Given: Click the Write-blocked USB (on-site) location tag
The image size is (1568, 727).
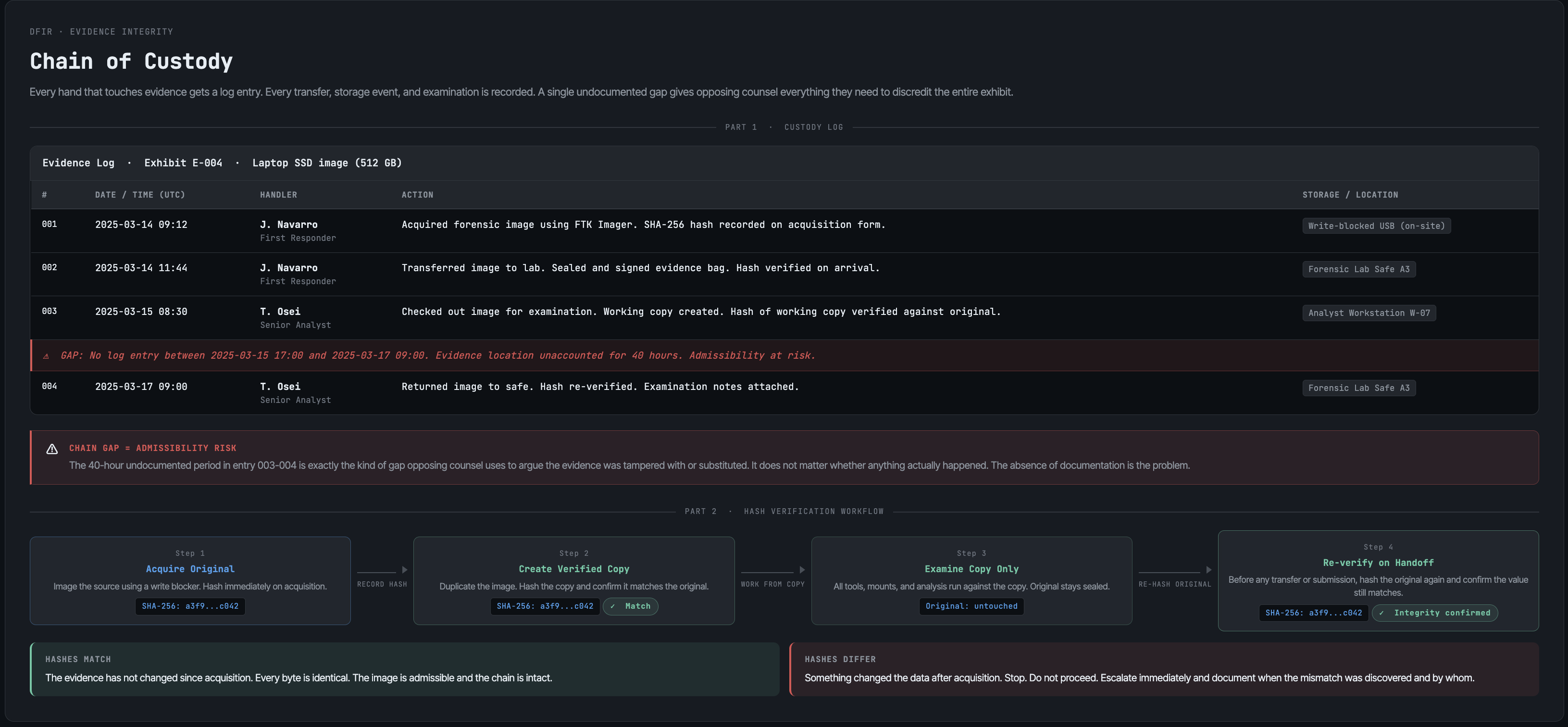Looking at the screenshot, I should (1376, 226).
